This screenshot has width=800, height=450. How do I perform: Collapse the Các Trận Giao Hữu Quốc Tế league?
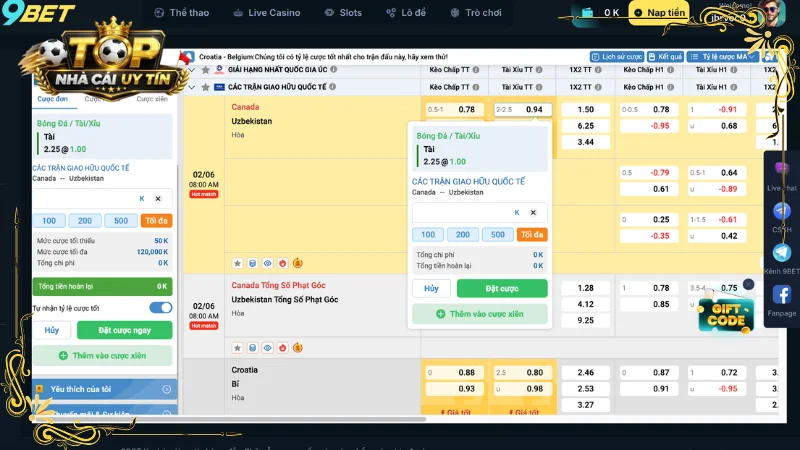[192, 87]
